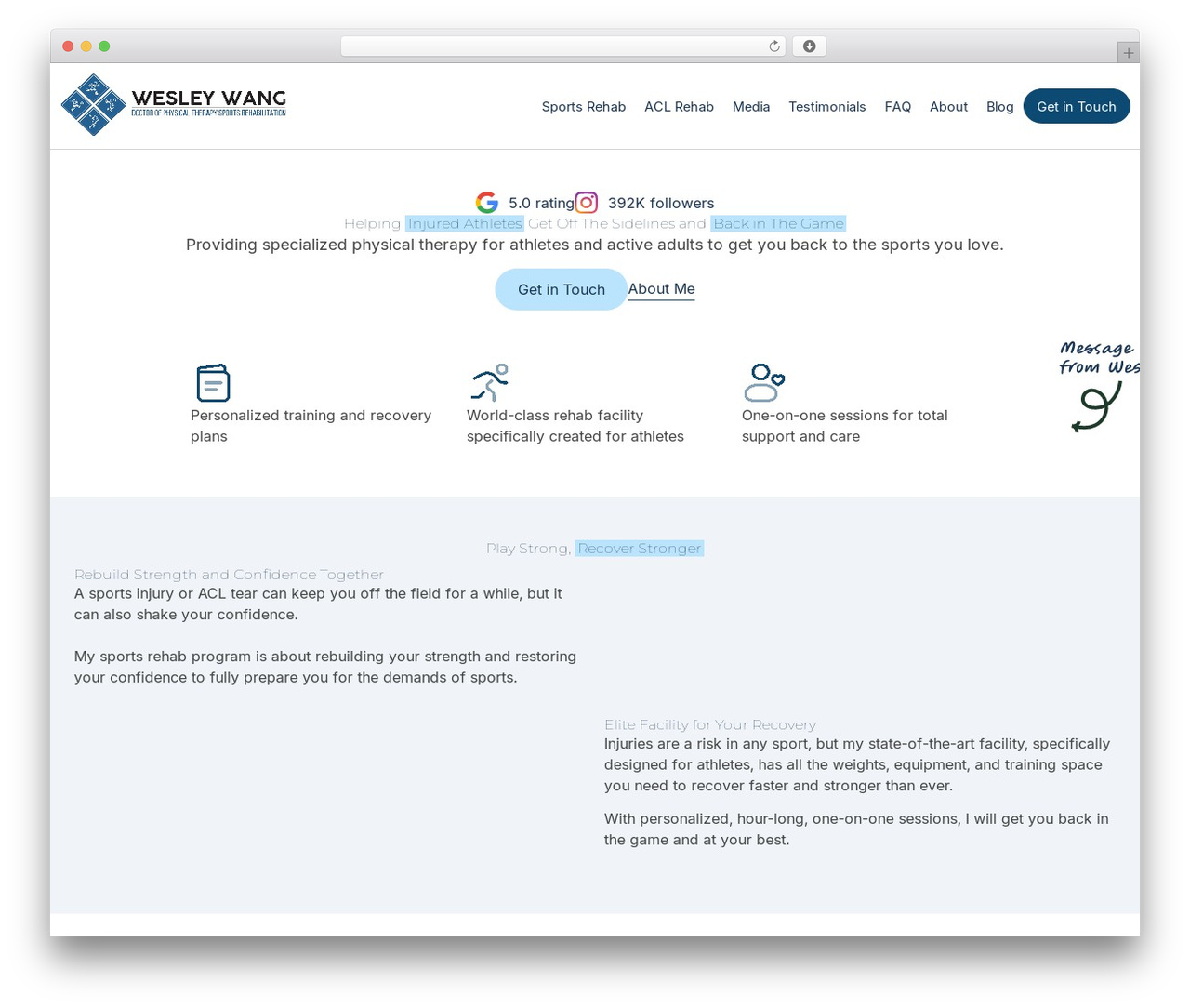Click the 5.0 rating text
This screenshot has height=1008, width=1190.
tap(541, 203)
